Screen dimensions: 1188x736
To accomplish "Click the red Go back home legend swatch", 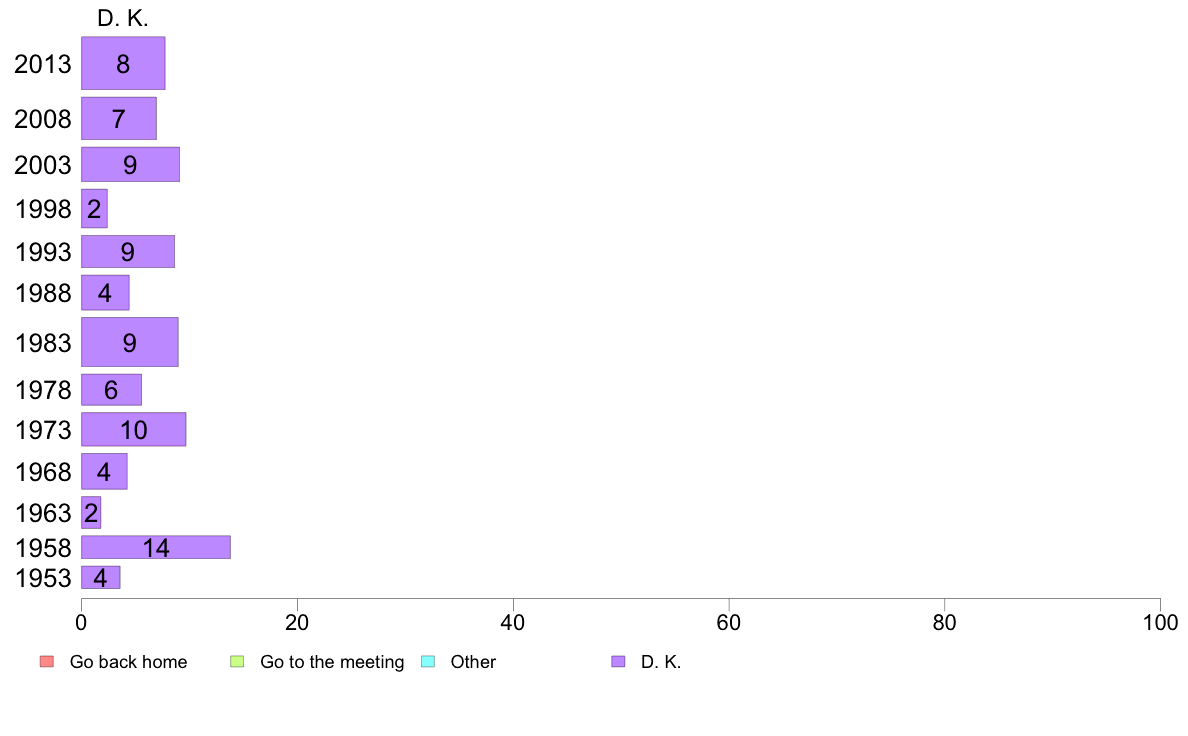I will pyautogui.click(x=47, y=662).
